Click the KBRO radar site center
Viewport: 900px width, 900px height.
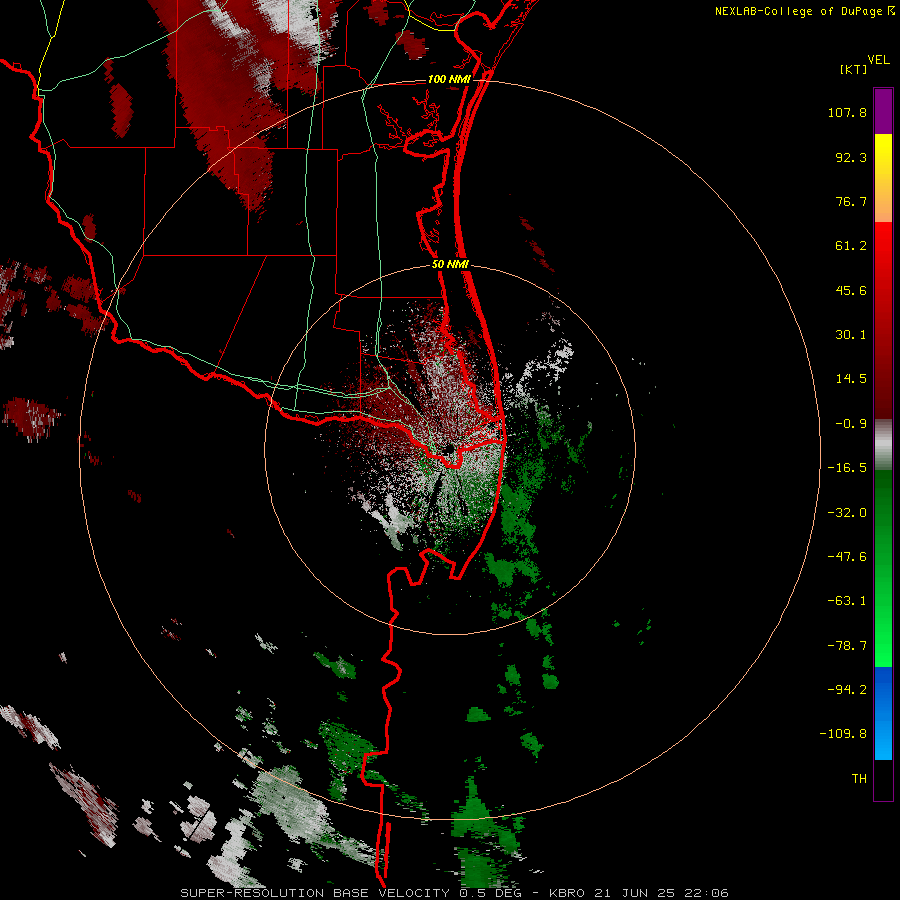tap(450, 449)
